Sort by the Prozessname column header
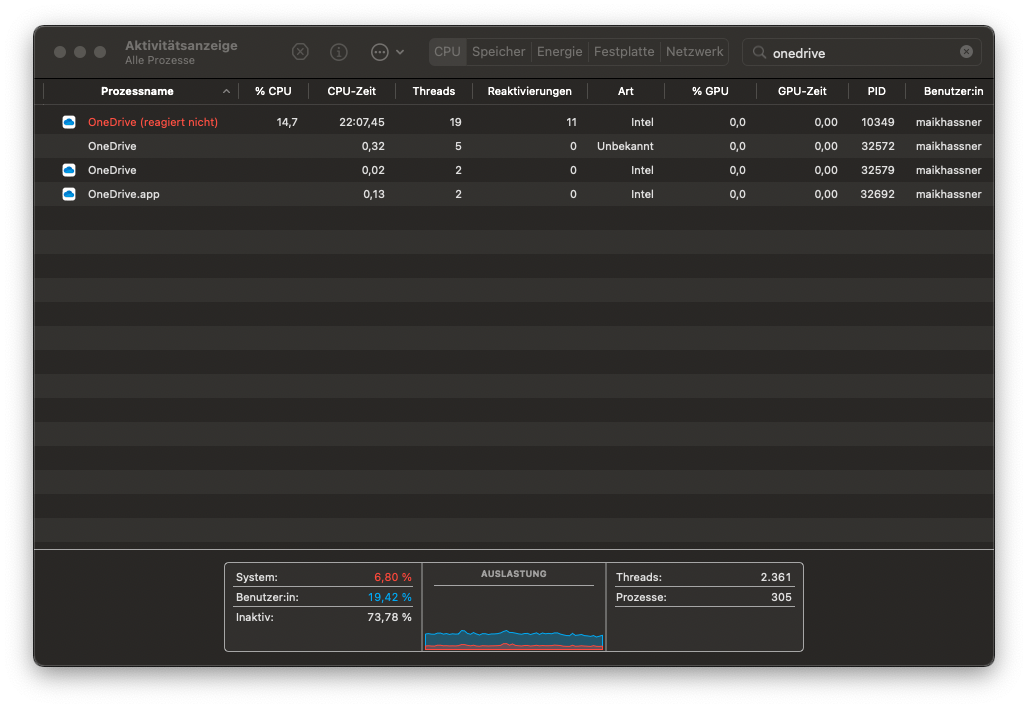This screenshot has width=1028, height=708. [x=137, y=91]
